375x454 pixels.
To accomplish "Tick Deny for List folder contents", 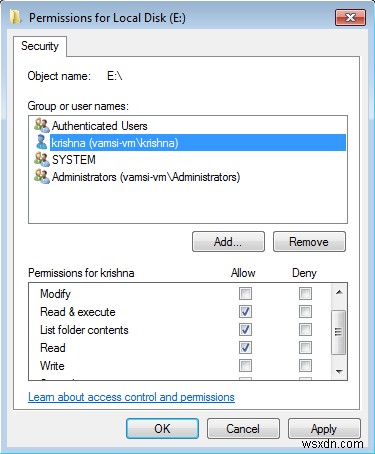I will [x=305, y=330].
